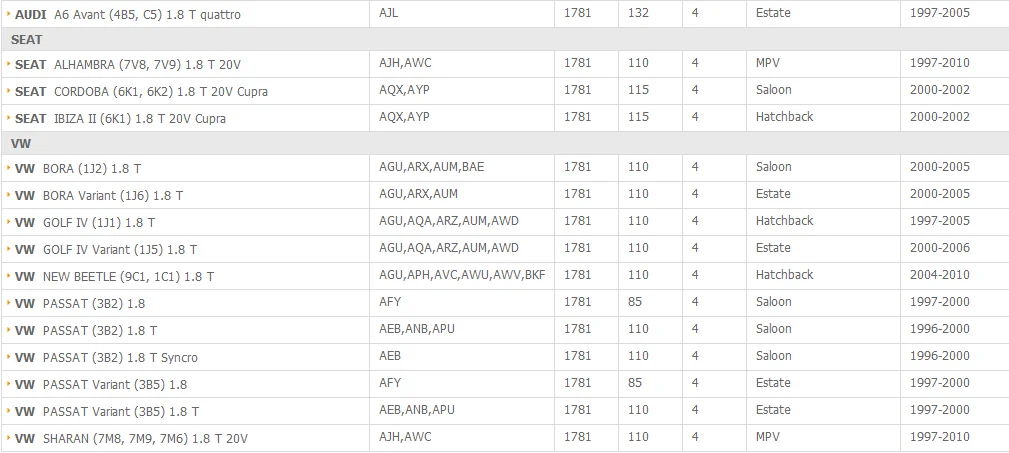The image size is (1009, 453).
Task: Open AUDI A6 Avant 1.8 T quattro entry
Action: [127, 14]
